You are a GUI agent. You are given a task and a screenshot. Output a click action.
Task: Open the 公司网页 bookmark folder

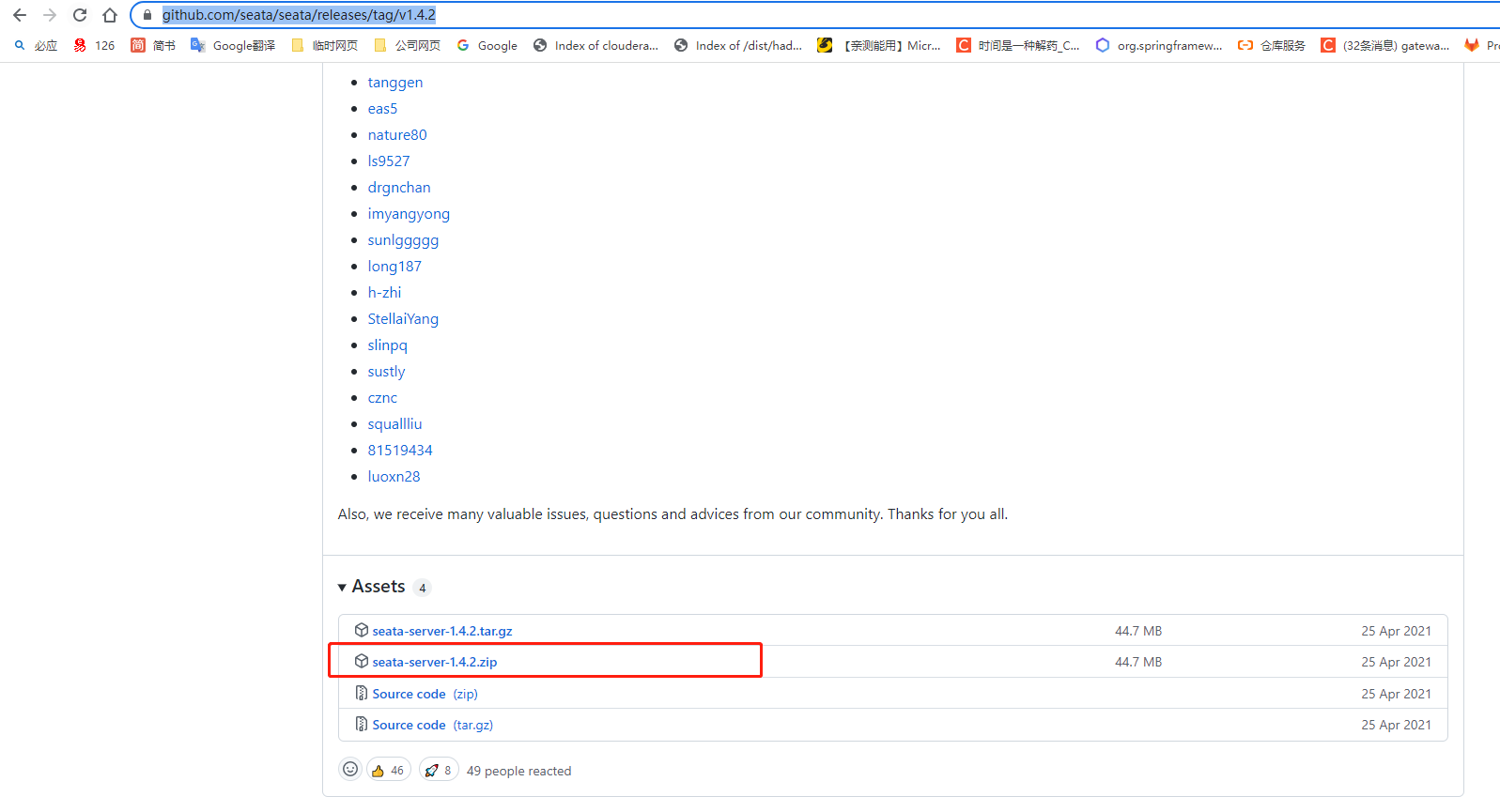(x=407, y=45)
